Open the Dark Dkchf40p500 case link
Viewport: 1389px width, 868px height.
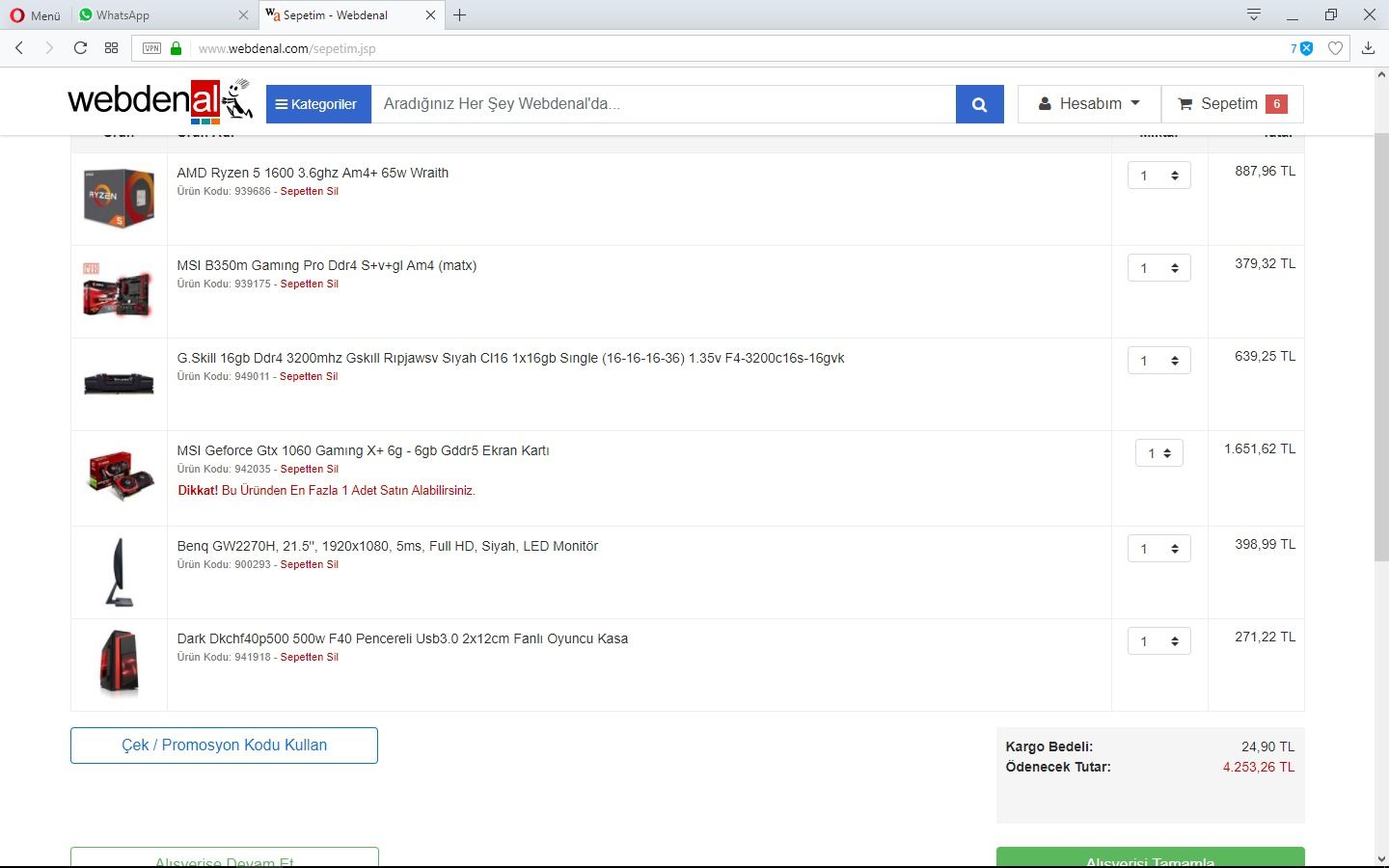tap(402, 638)
